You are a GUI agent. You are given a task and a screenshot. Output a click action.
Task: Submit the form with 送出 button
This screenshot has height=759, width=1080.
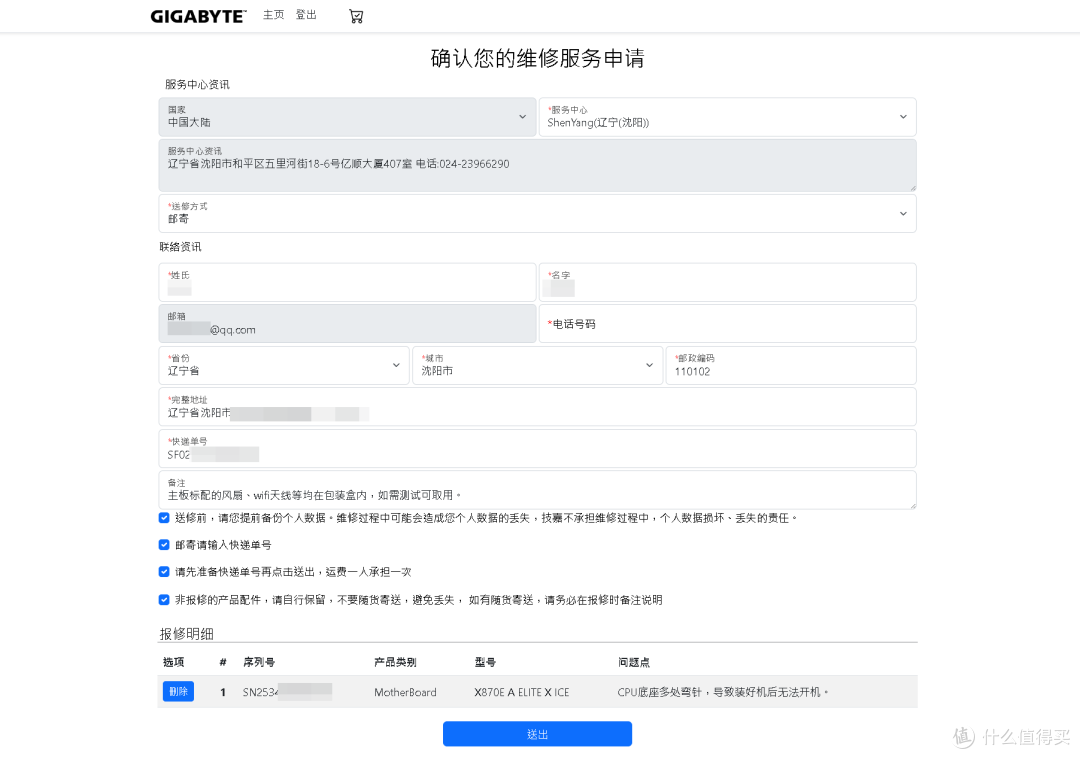point(537,734)
